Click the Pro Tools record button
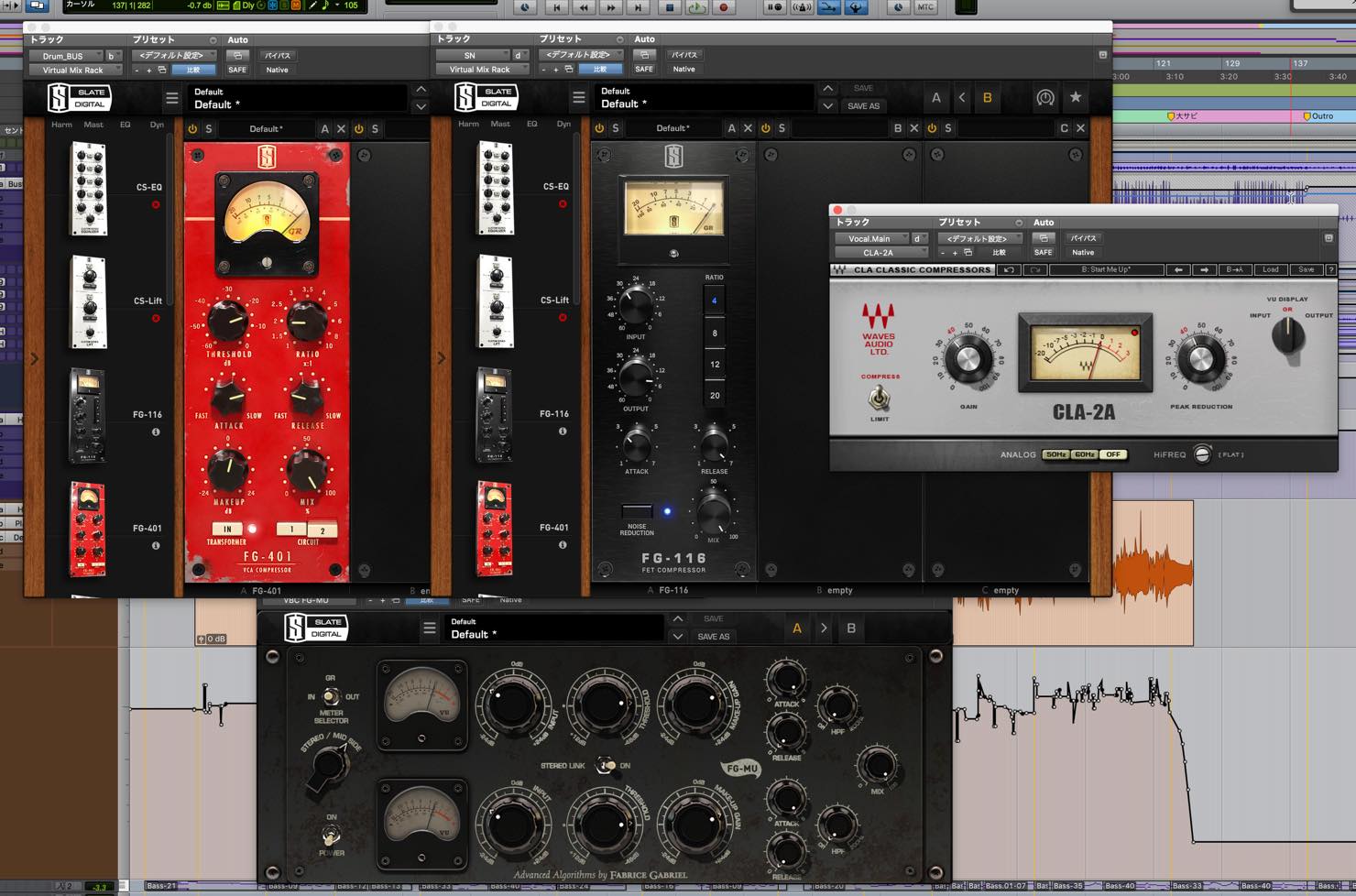The width and height of the screenshot is (1356, 896). tap(723, 7)
